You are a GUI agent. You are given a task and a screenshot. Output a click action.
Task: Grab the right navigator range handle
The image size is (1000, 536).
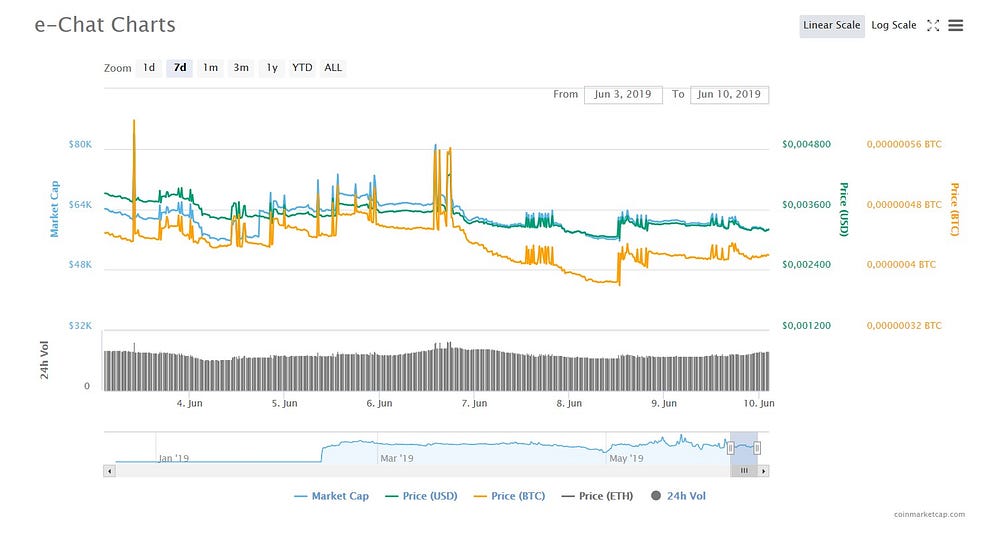tap(757, 449)
